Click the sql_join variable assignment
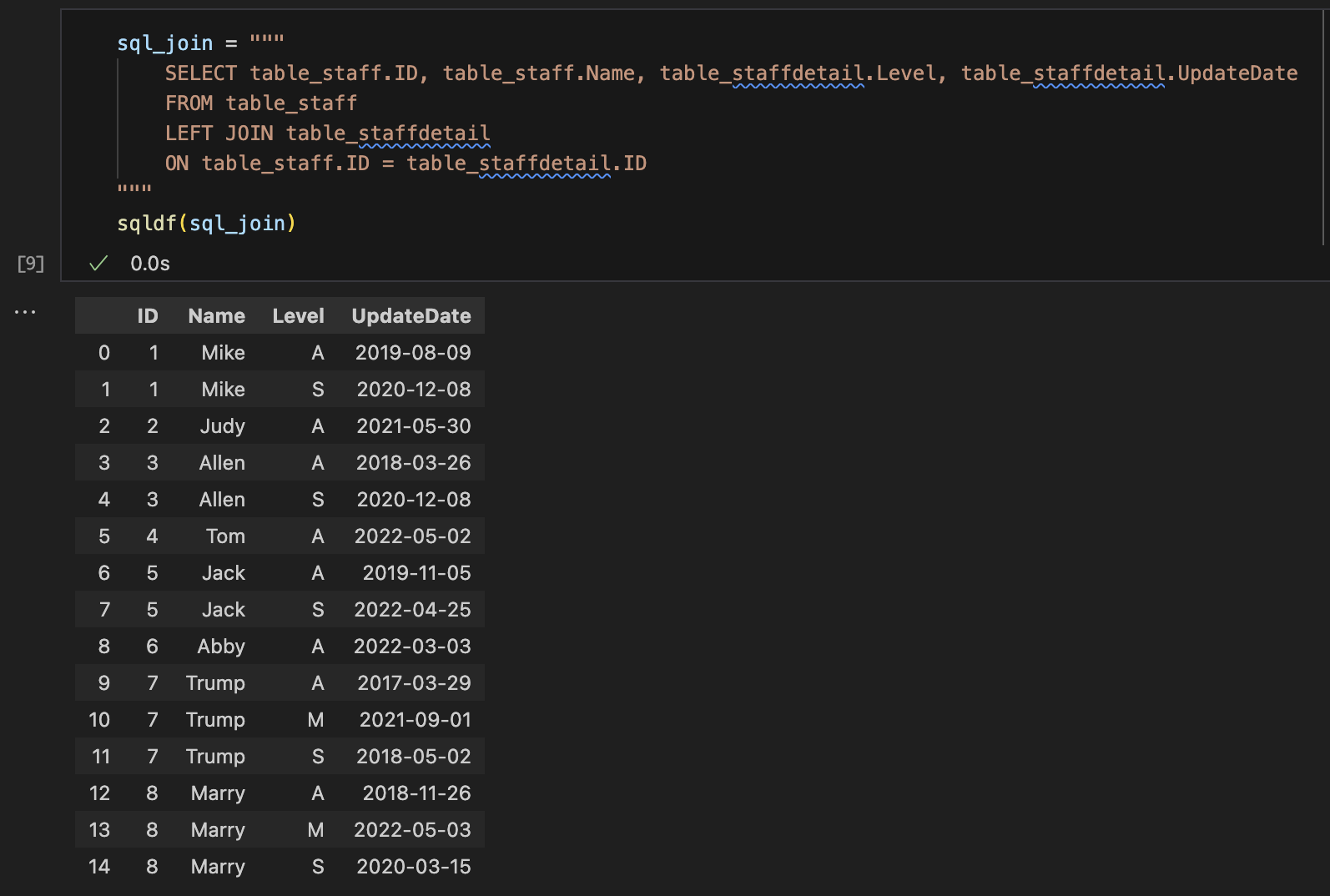The height and width of the screenshot is (896, 1330). 165,43
